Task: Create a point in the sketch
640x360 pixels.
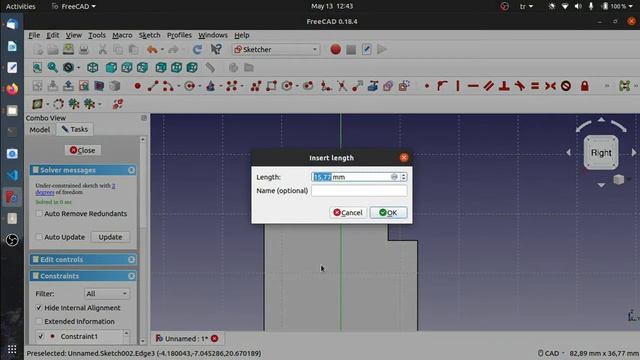Action: 138,86
